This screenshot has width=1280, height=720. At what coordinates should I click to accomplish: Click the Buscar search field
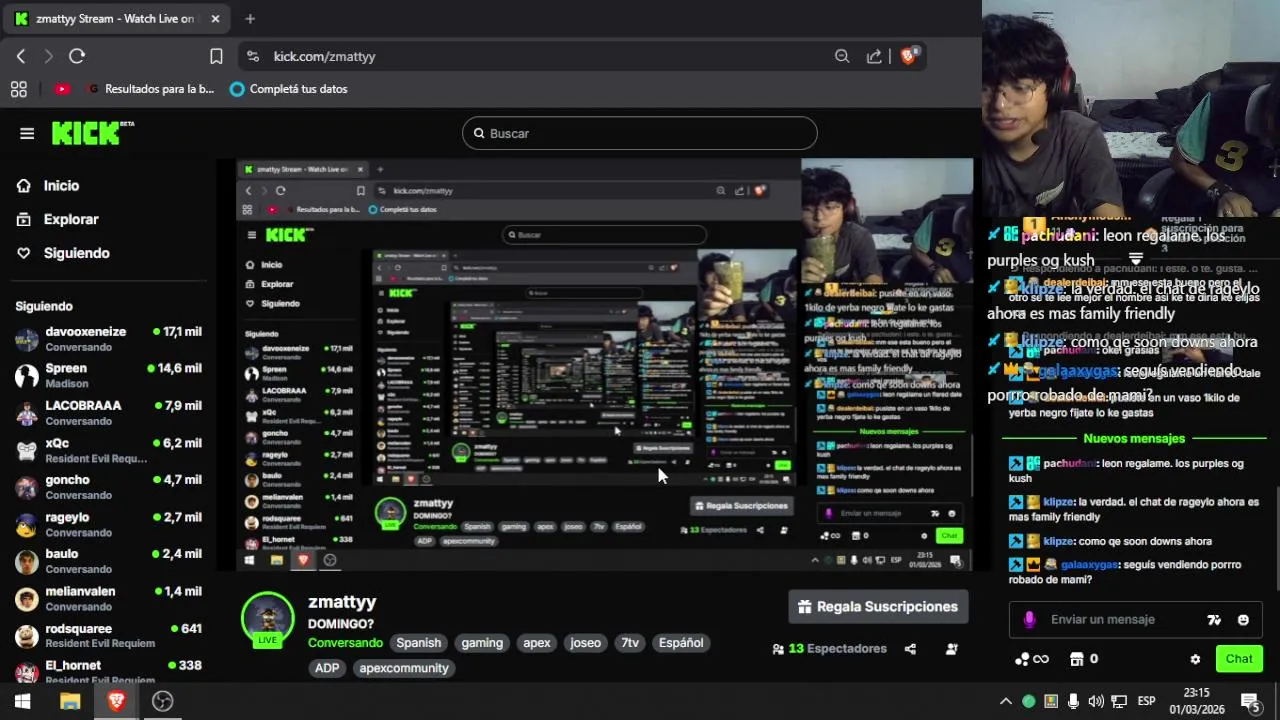coord(640,134)
